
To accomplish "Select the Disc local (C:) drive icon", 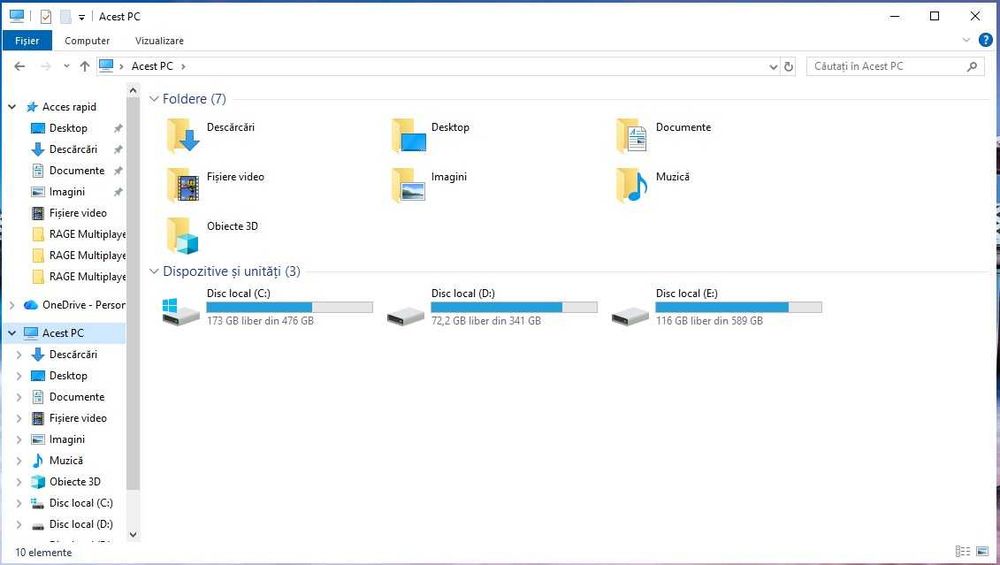I will pos(180,312).
